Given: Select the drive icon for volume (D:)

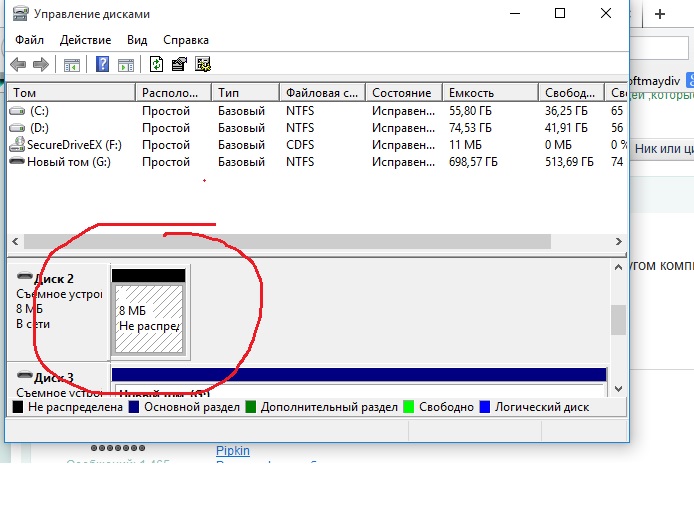Looking at the screenshot, I should (x=17, y=128).
